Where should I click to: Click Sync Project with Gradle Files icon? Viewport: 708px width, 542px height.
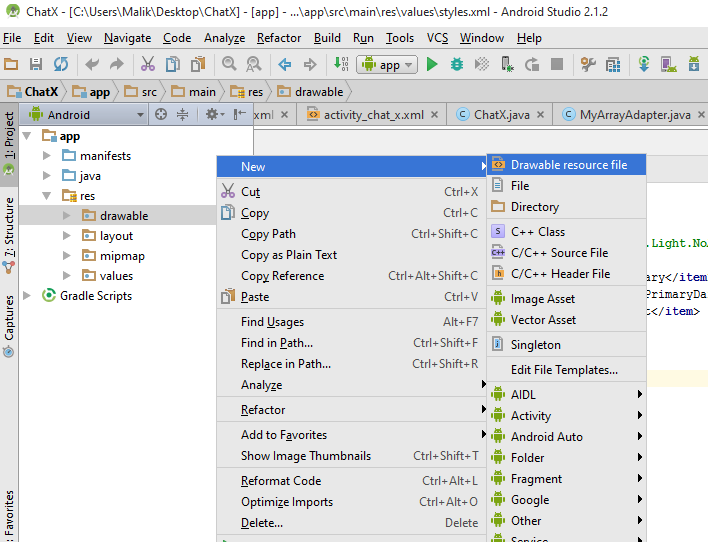click(x=644, y=64)
